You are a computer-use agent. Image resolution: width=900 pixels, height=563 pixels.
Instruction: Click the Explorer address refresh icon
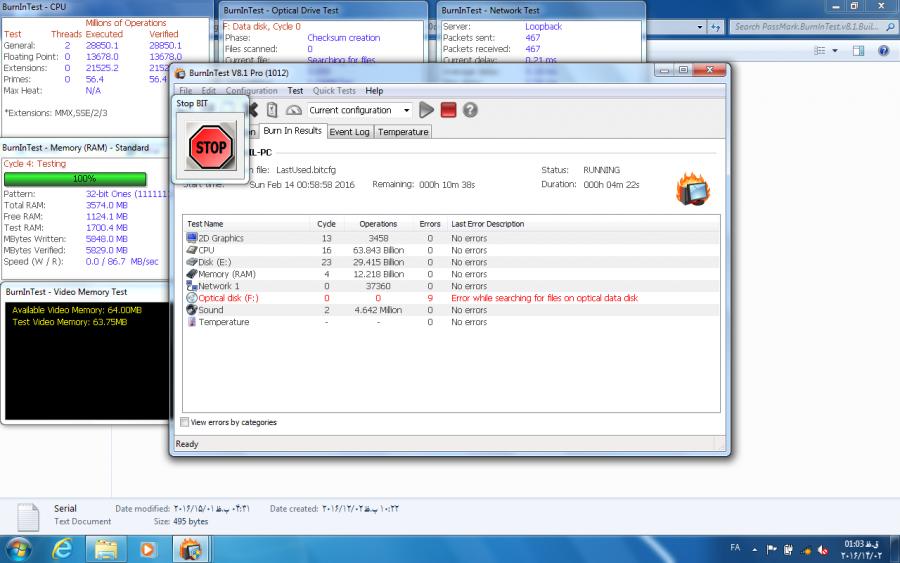pos(715,27)
